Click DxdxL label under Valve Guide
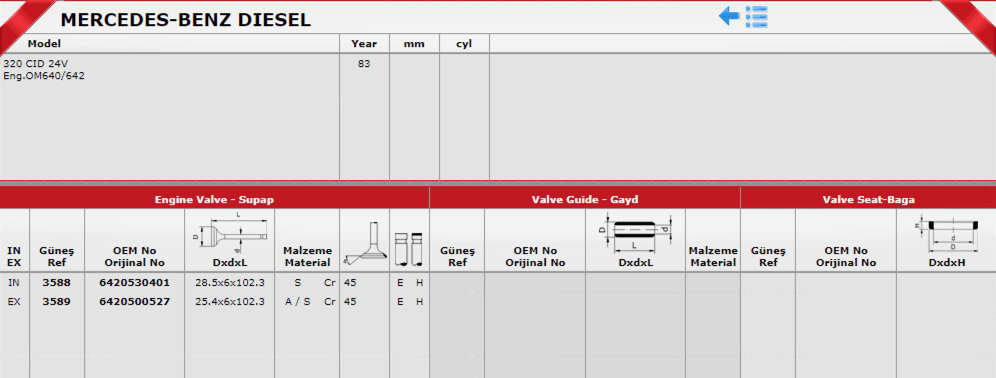The height and width of the screenshot is (378, 996). pyautogui.click(x=636, y=262)
